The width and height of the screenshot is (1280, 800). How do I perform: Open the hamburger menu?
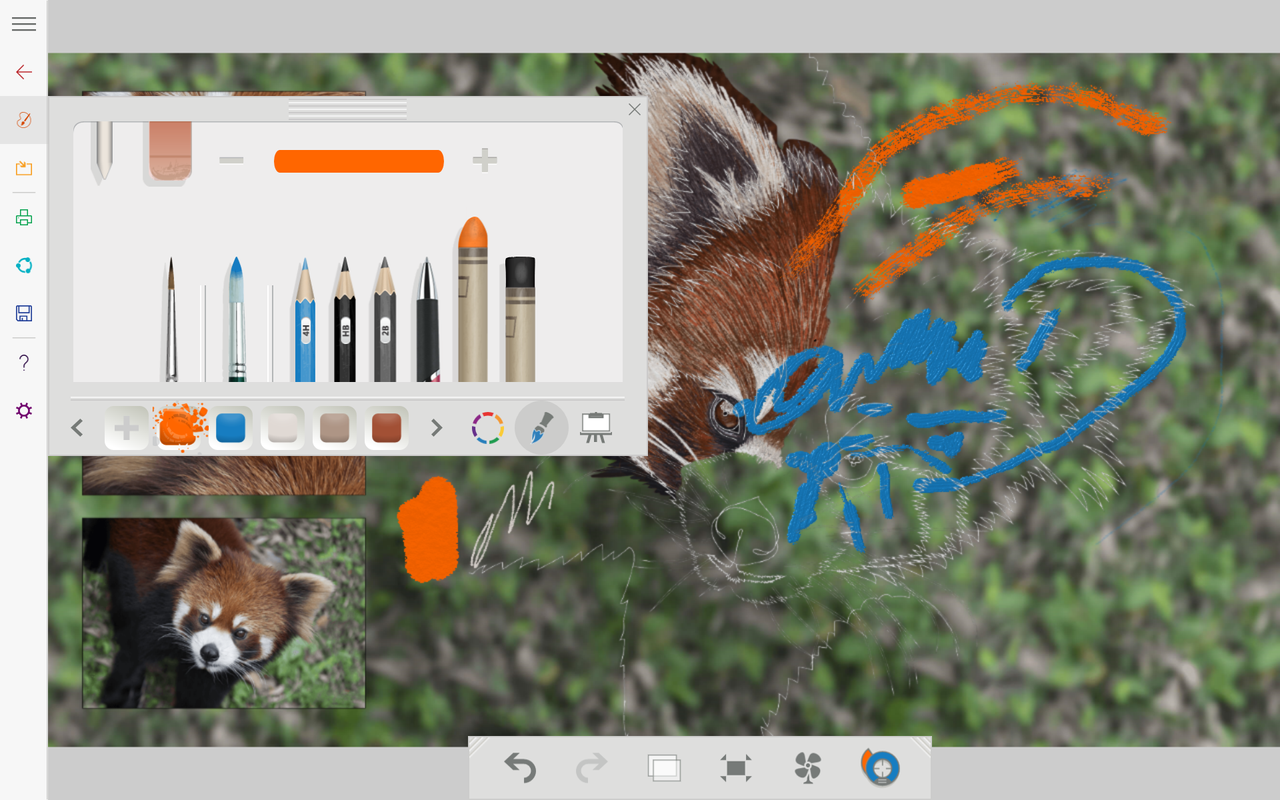click(x=24, y=24)
